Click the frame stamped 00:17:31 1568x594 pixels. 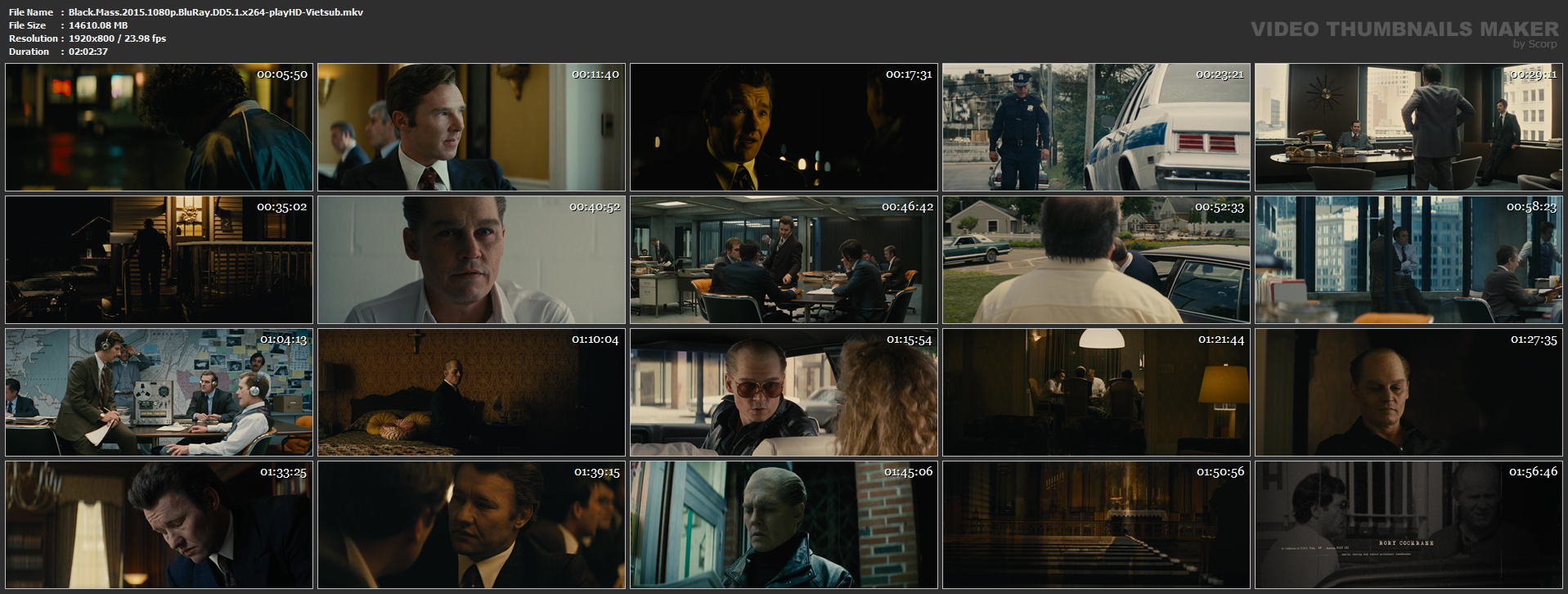coord(784,127)
